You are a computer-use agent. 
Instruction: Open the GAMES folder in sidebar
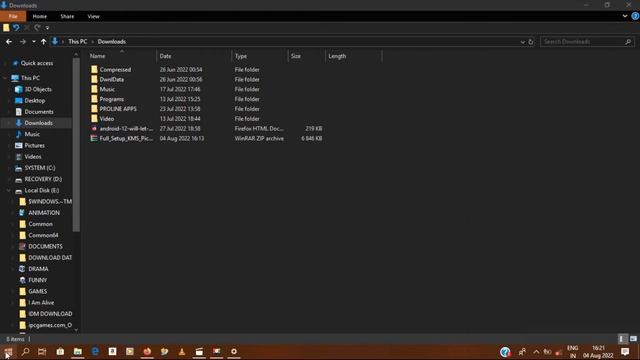pyautogui.click(x=38, y=291)
